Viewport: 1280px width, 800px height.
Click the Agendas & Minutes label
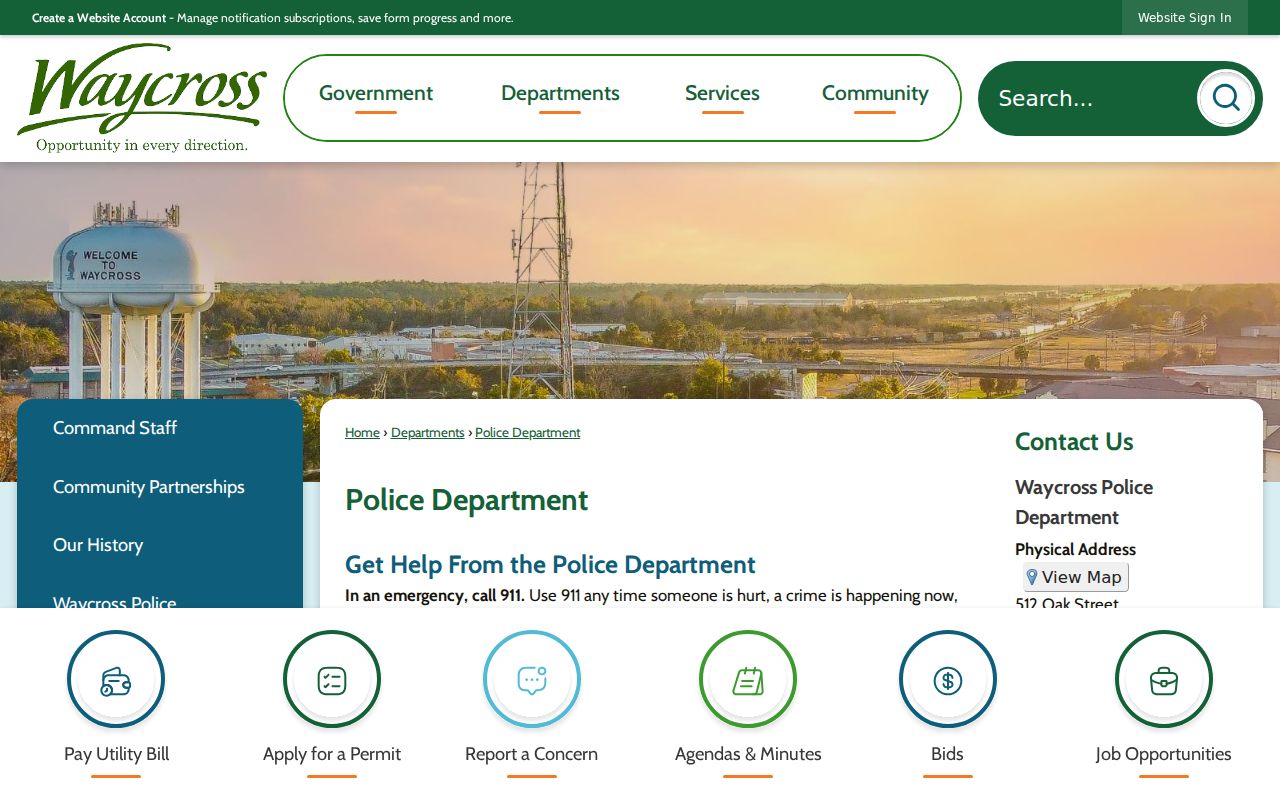point(748,754)
